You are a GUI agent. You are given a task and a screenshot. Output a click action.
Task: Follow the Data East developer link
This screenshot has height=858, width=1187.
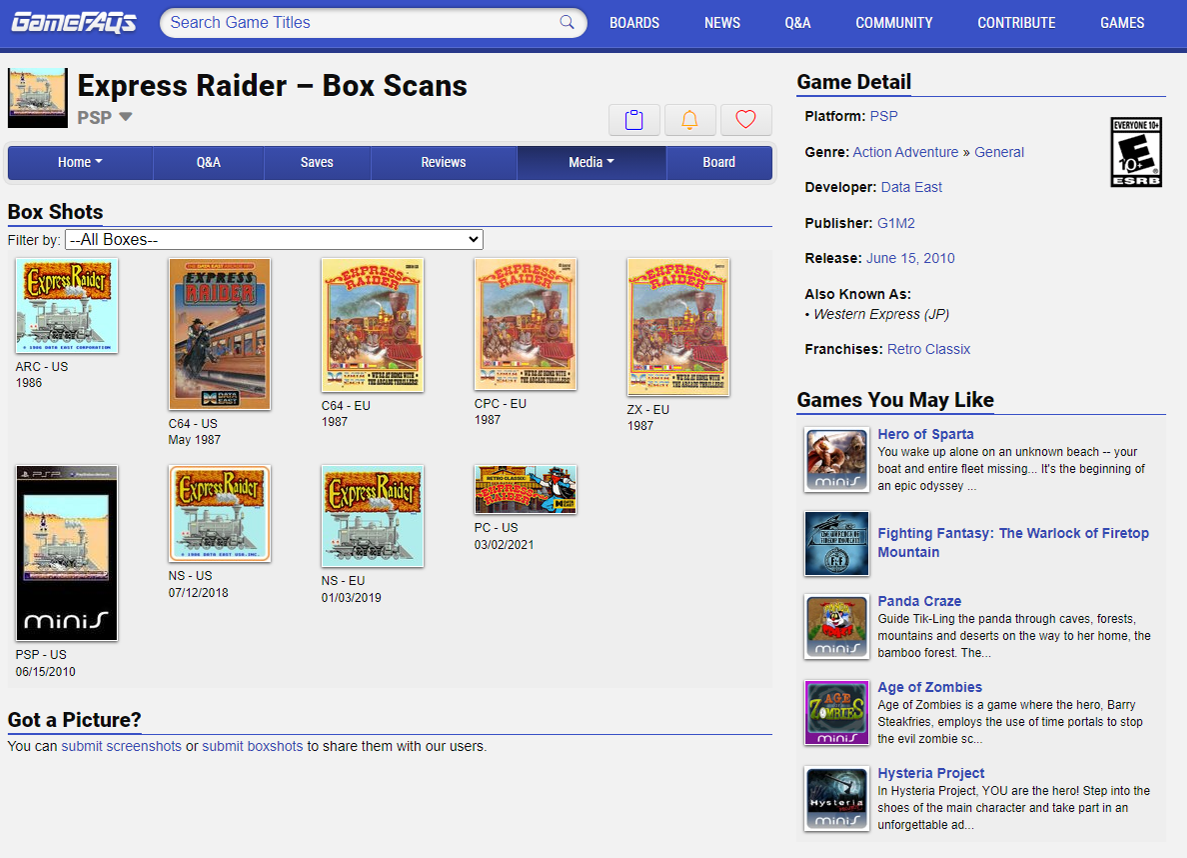(x=911, y=187)
